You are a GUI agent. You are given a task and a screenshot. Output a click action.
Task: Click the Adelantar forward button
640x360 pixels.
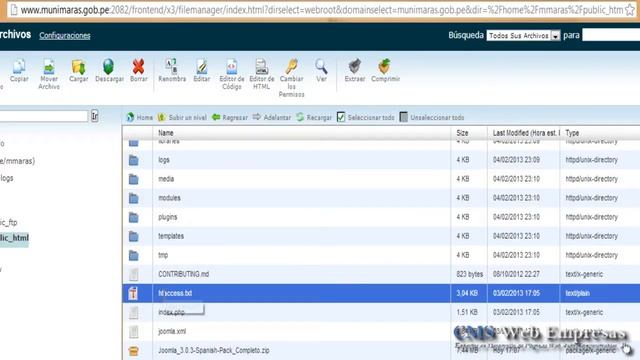pos(271,117)
